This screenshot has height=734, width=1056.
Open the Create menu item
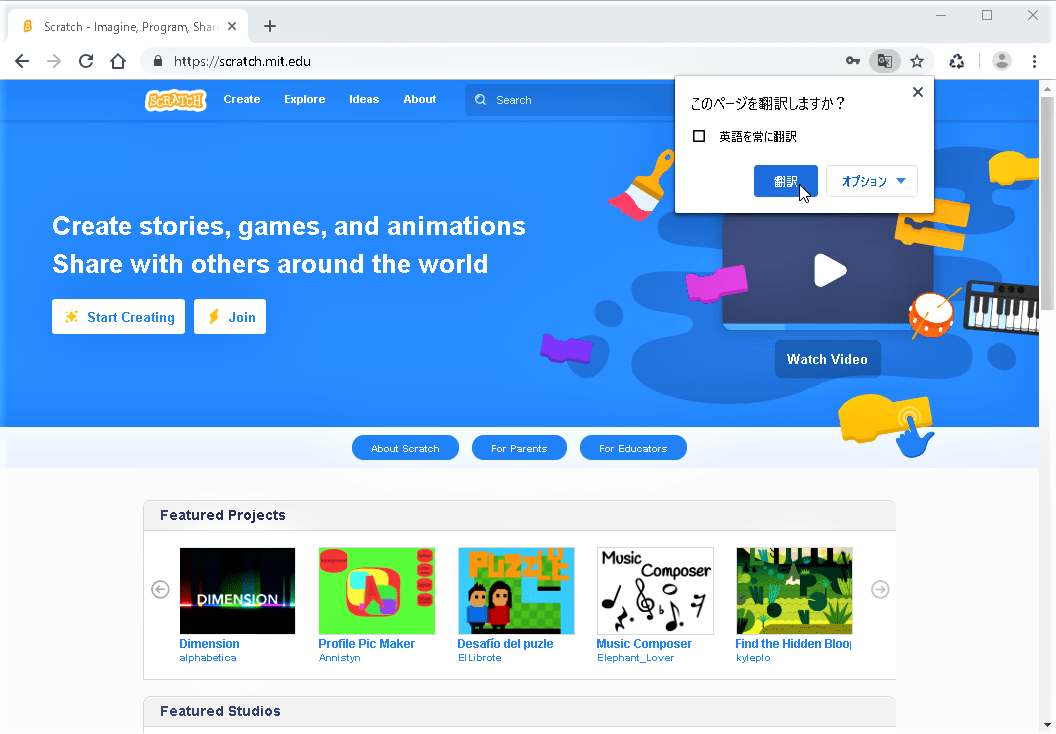[242, 99]
